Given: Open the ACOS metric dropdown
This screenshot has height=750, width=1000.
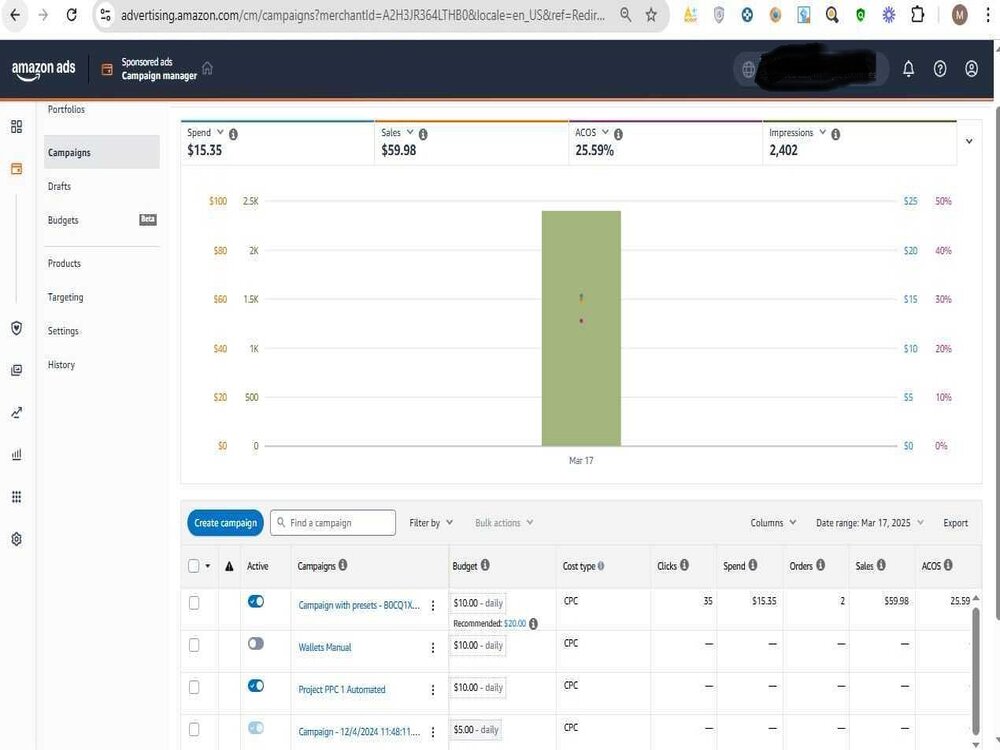Looking at the screenshot, I should click(x=605, y=132).
